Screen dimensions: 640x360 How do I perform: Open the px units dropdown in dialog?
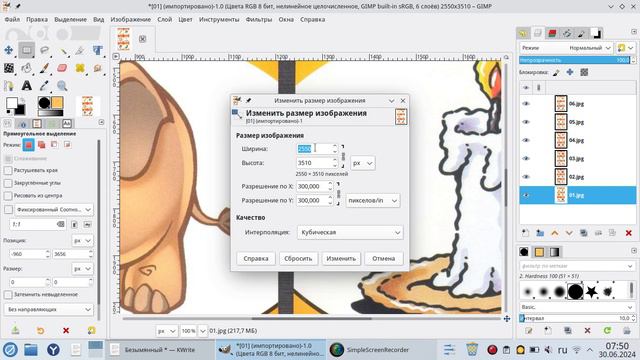(362, 163)
